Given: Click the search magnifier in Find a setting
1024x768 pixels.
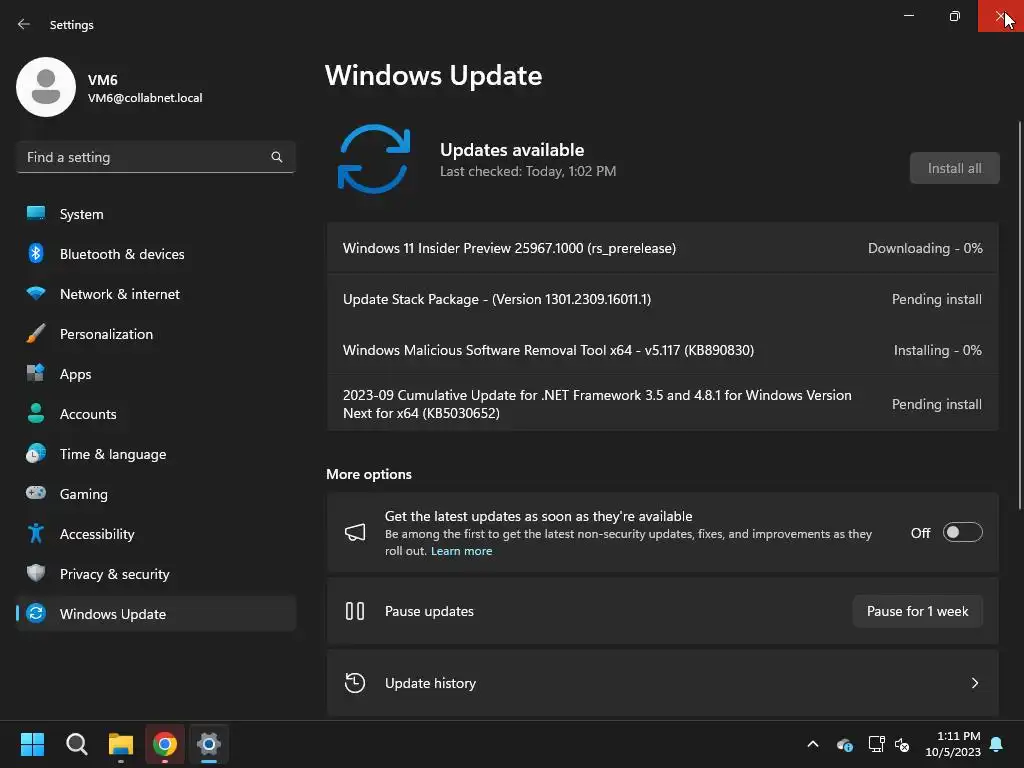Looking at the screenshot, I should (277, 157).
